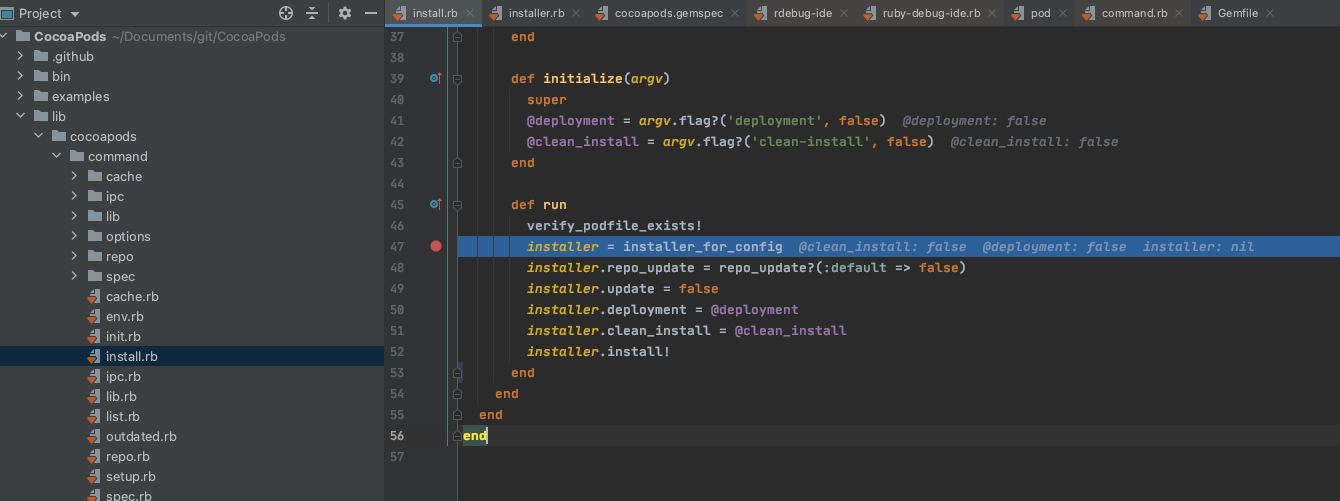This screenshot has width=1340, height=501.
Task: Open the Project view dropdown
Action: click(76, 13)
